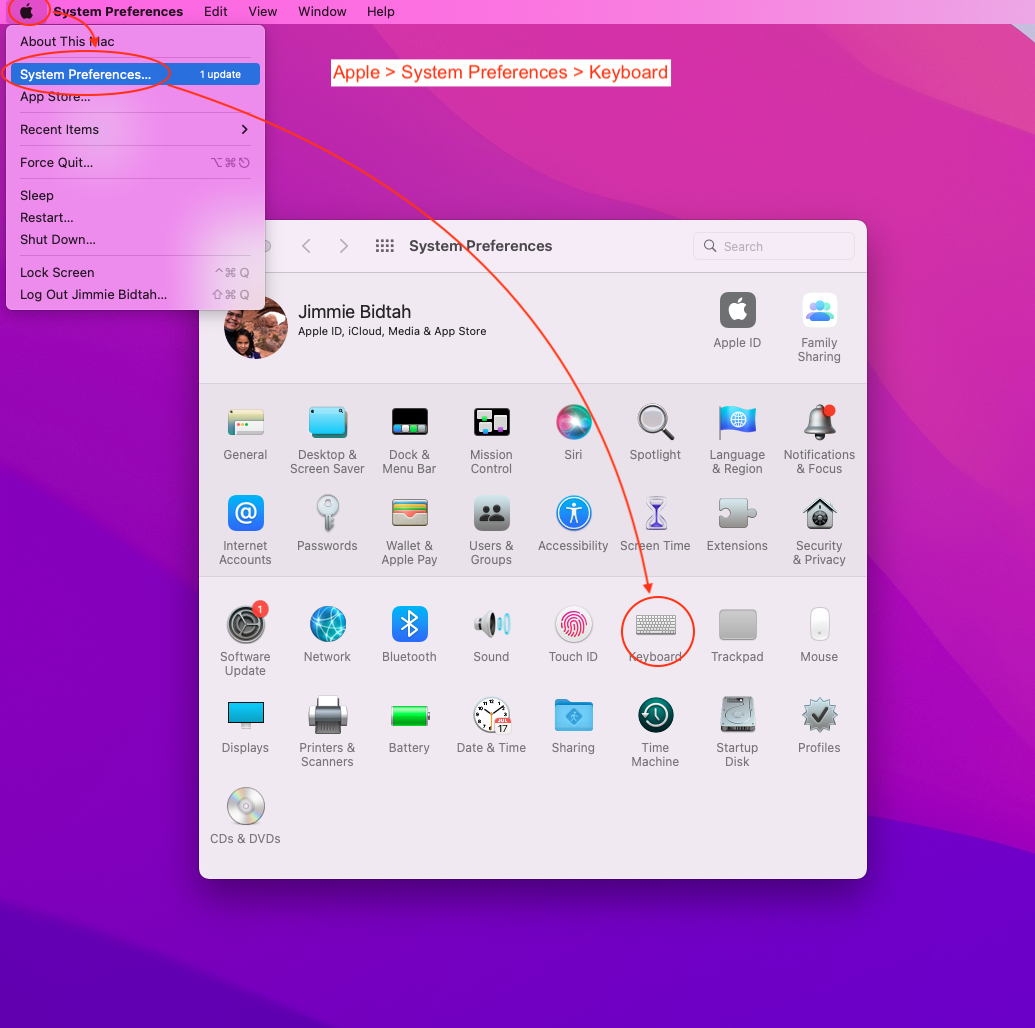1035x1028 pixels.
Task: Open Security & Privacy preferences
Action: pos(819,531)
